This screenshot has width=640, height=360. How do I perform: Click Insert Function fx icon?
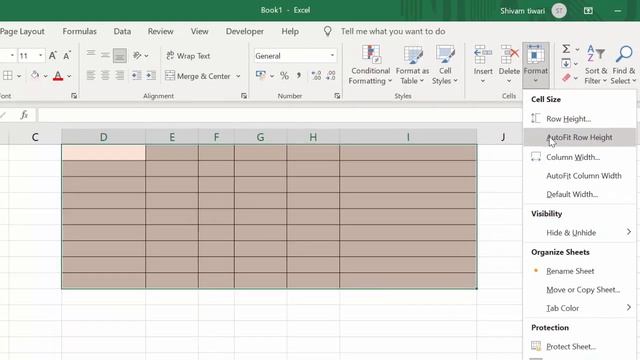tap(24, 115)
